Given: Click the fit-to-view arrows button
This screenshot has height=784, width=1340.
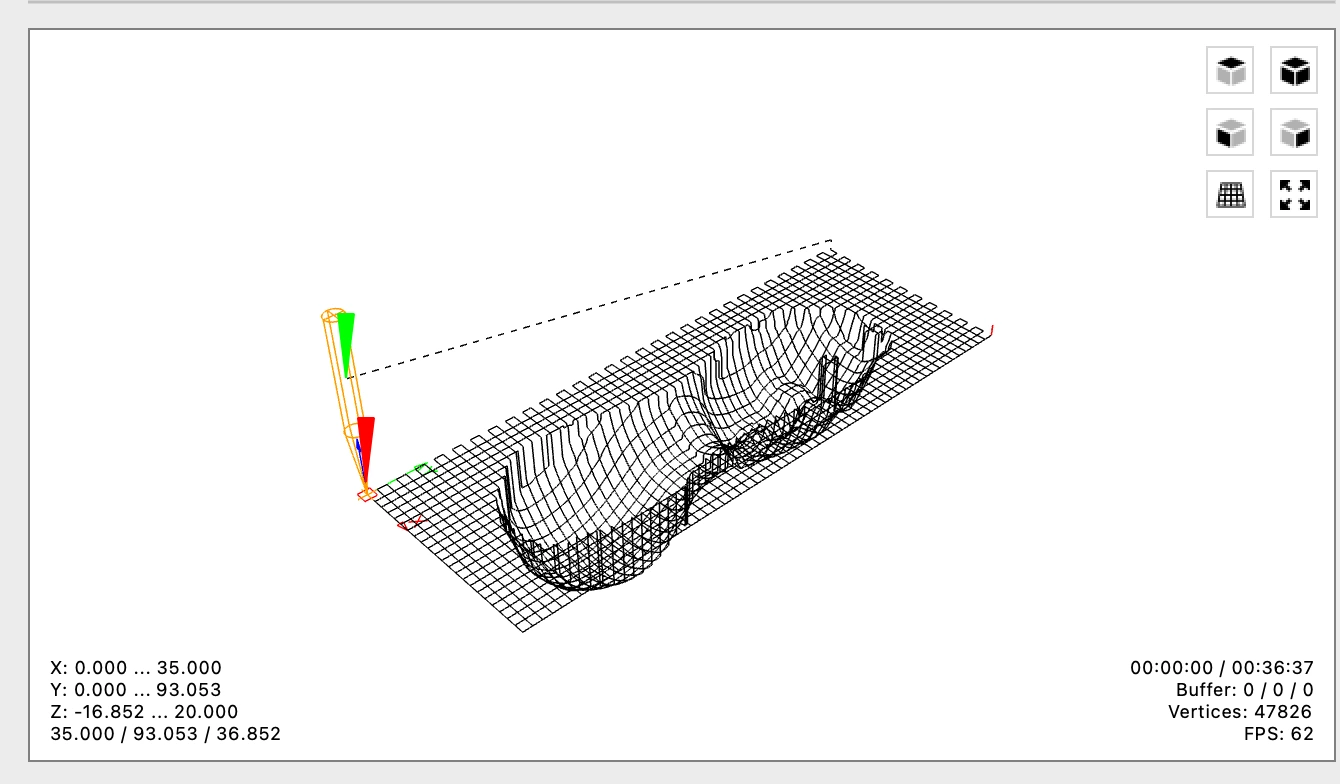Looking at the screenshot, I should point(1294,194).
